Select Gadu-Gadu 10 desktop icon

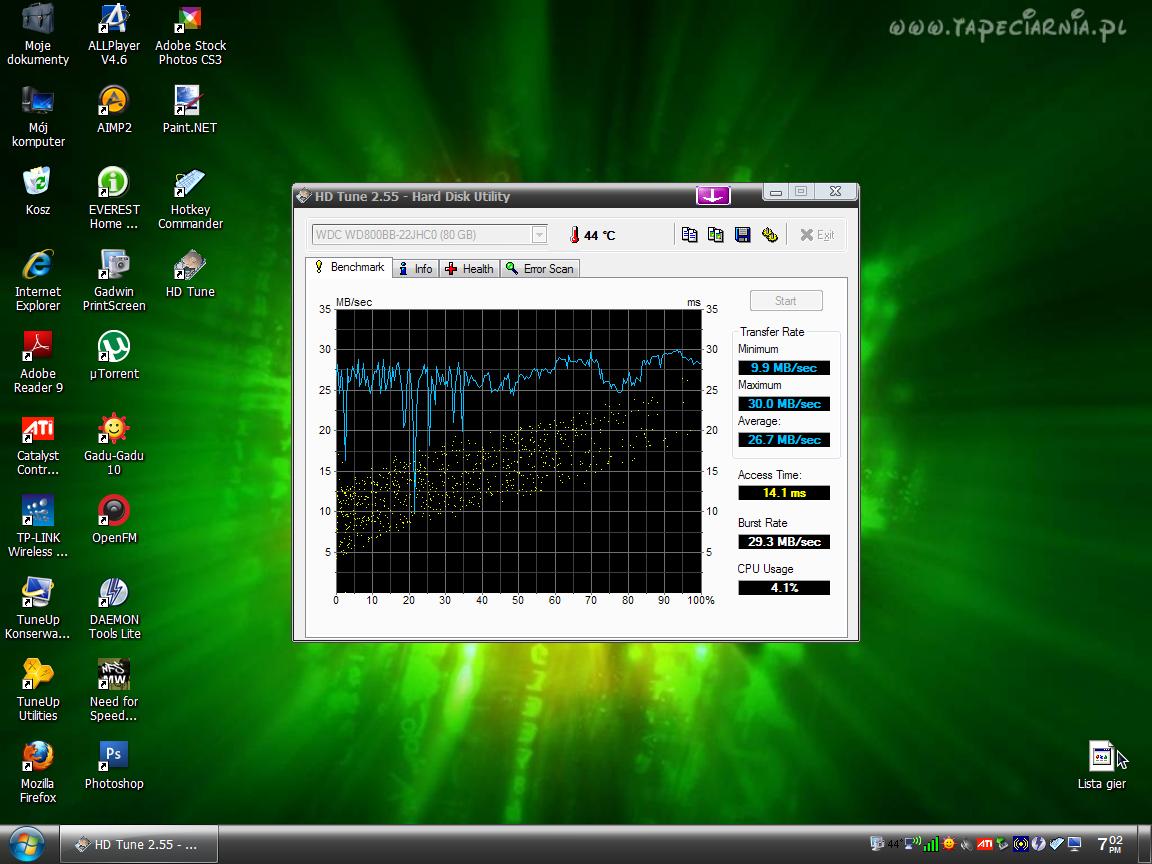click(114, 445)
